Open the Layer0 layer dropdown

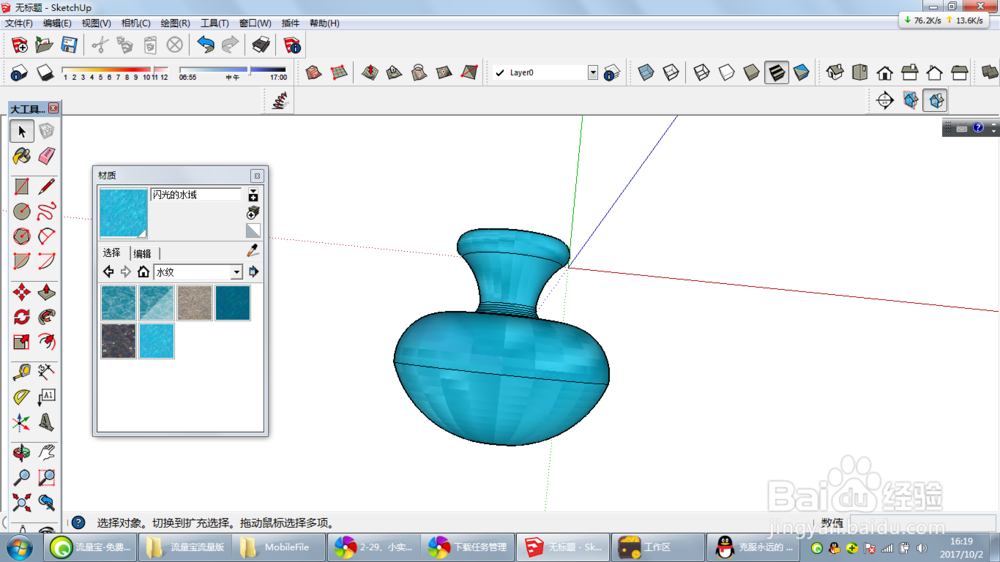593,73
